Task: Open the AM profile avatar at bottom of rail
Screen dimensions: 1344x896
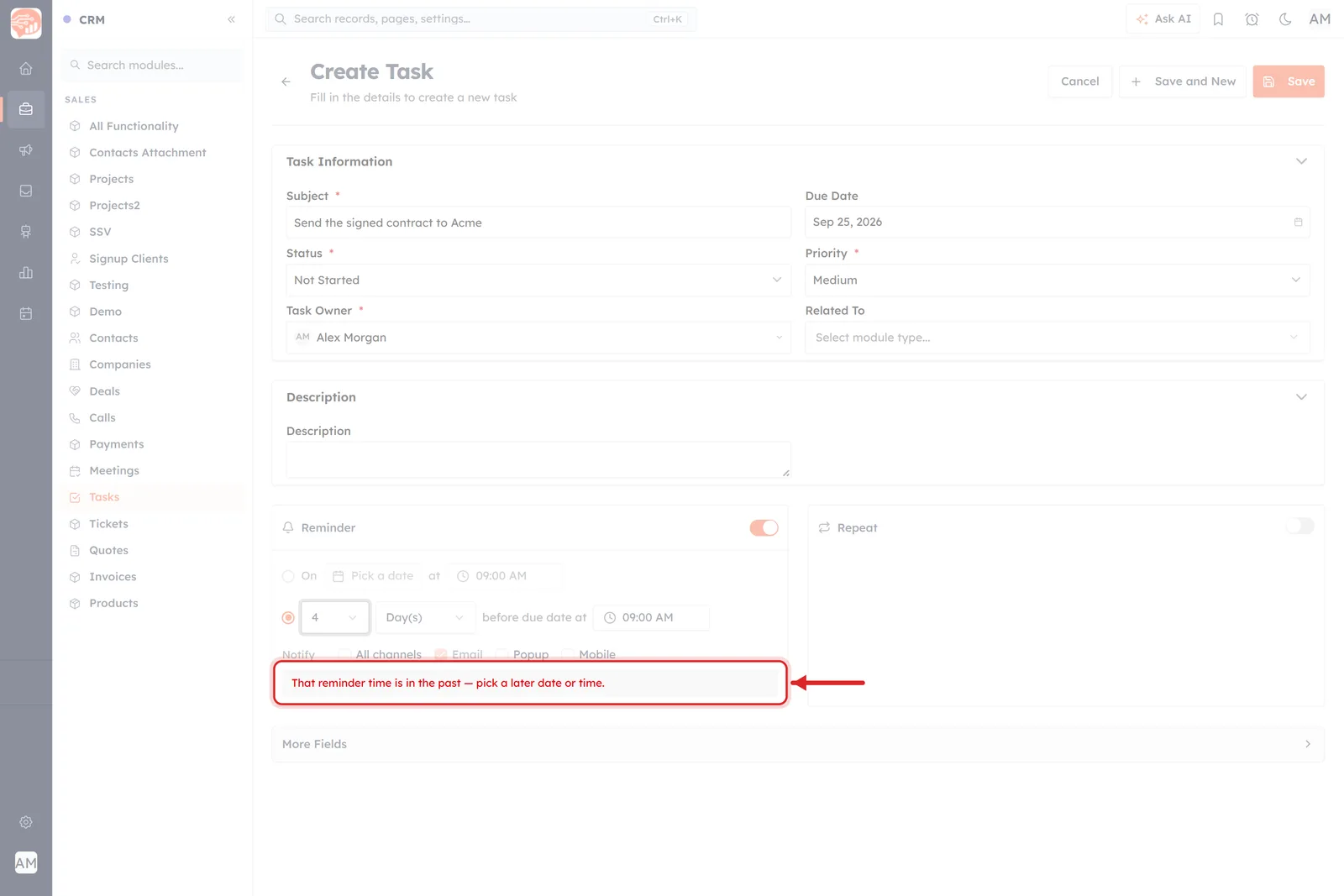Action: [26, 862]
